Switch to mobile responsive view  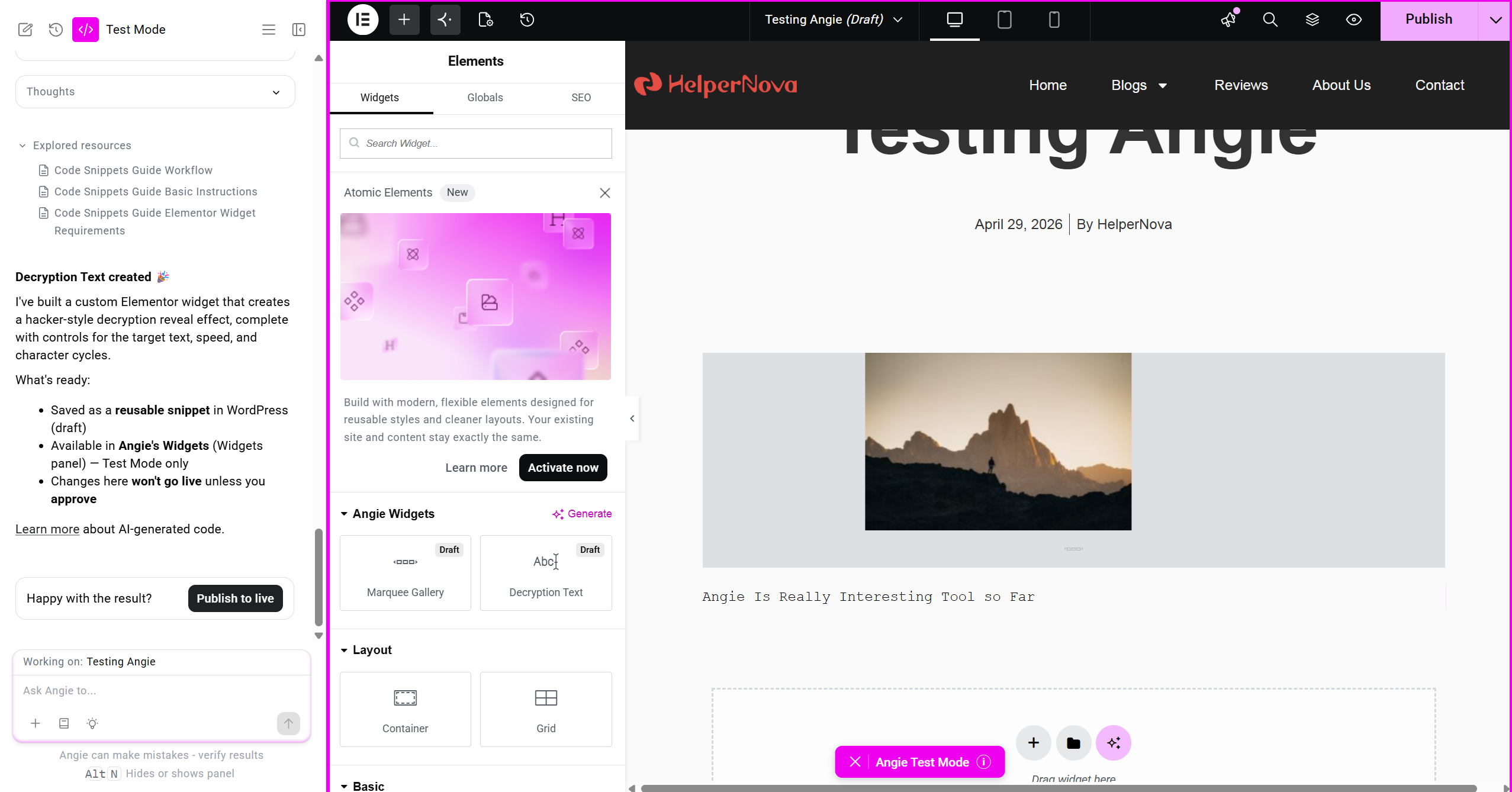[x=1054, y=20]
